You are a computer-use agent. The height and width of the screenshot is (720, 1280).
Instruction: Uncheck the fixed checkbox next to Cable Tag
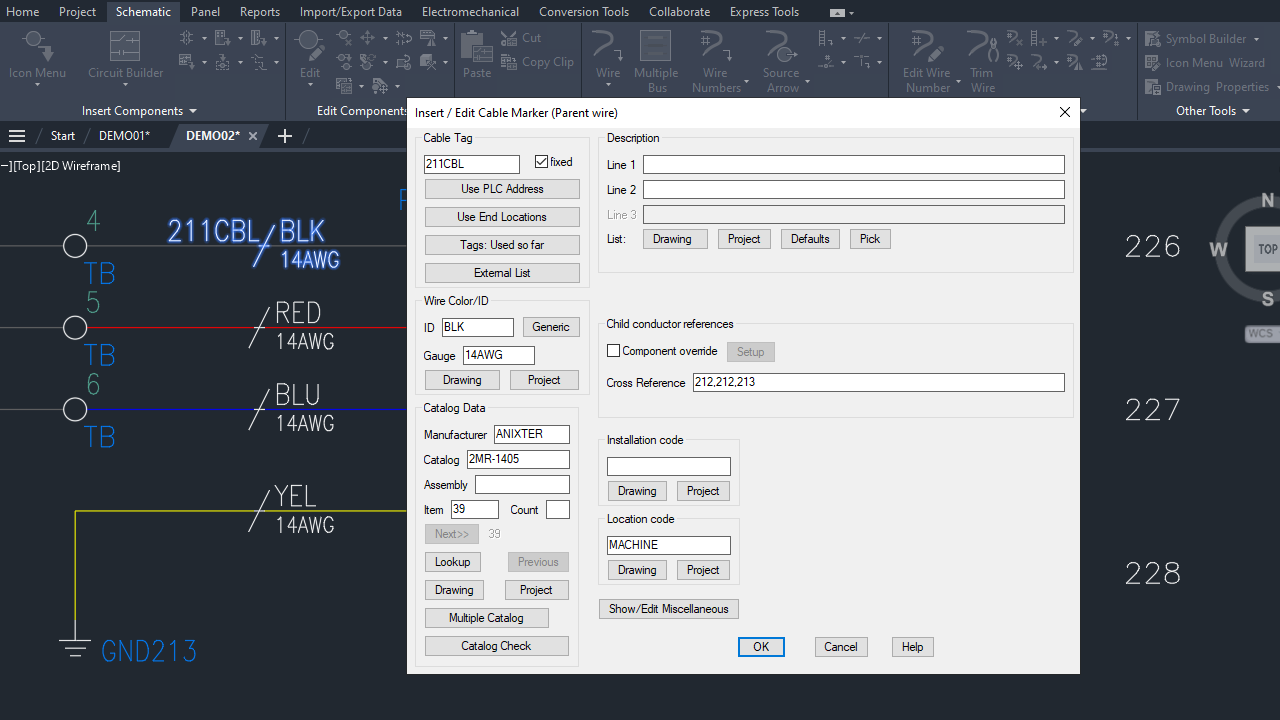point(541,161)
